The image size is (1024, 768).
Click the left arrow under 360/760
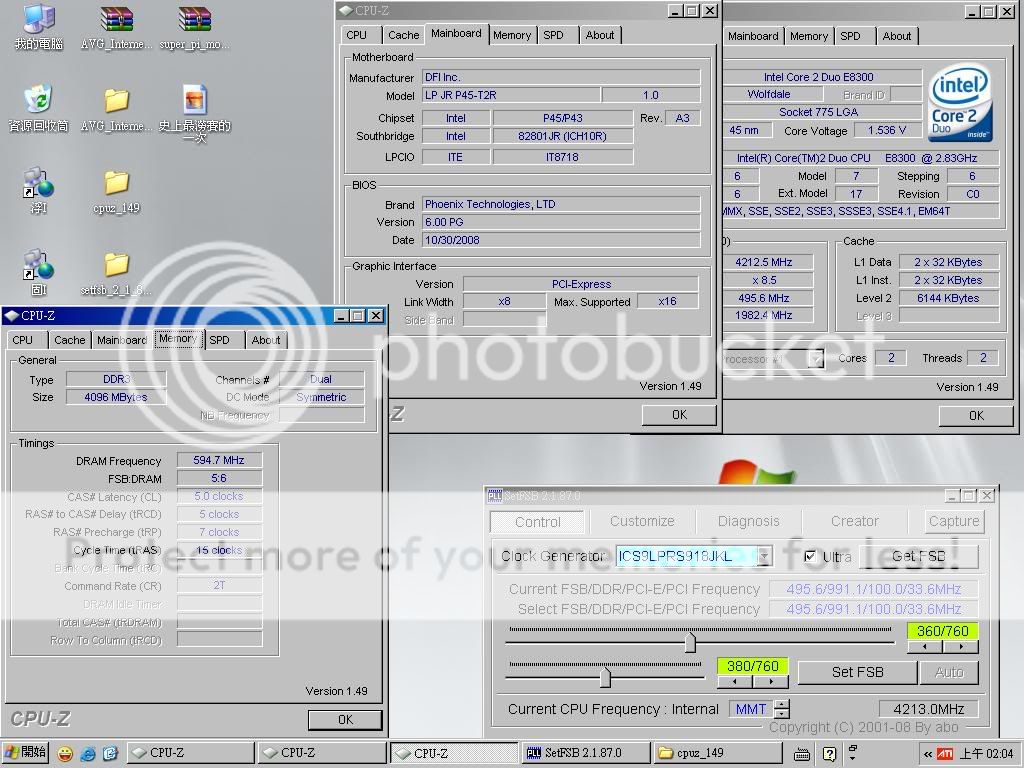point(925,647)
